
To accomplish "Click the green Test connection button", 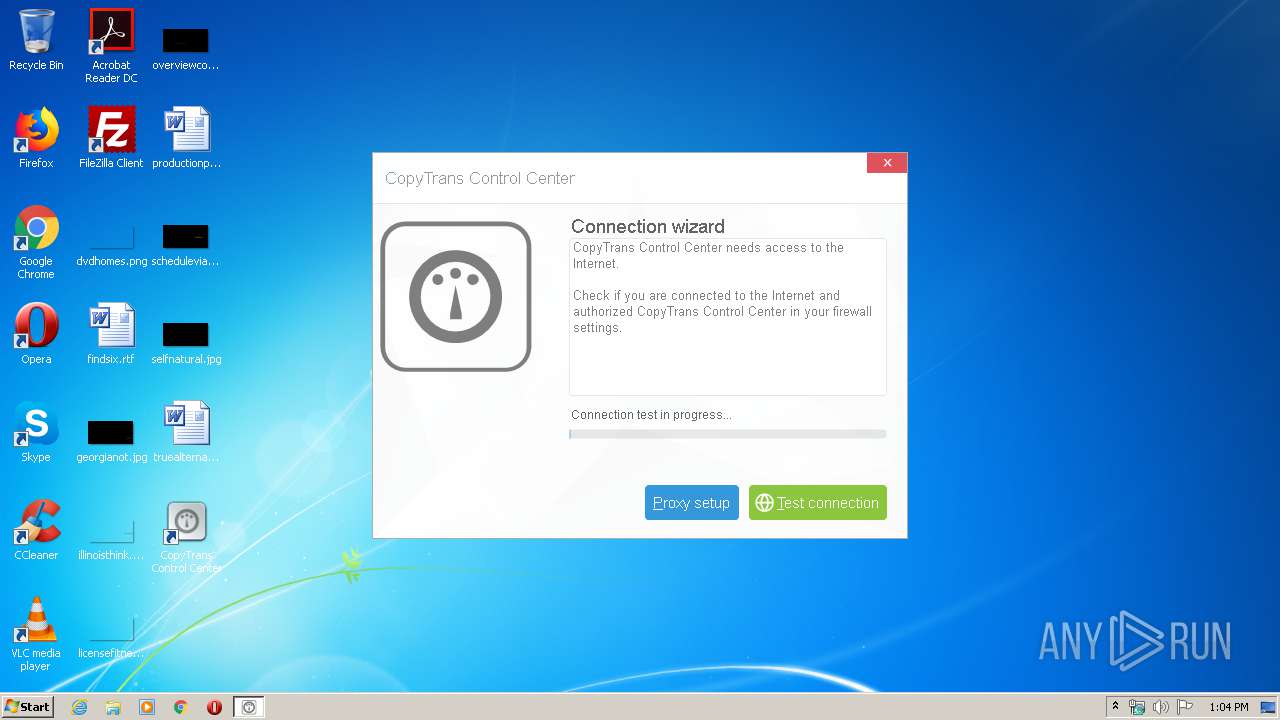I will coord(817,503).
